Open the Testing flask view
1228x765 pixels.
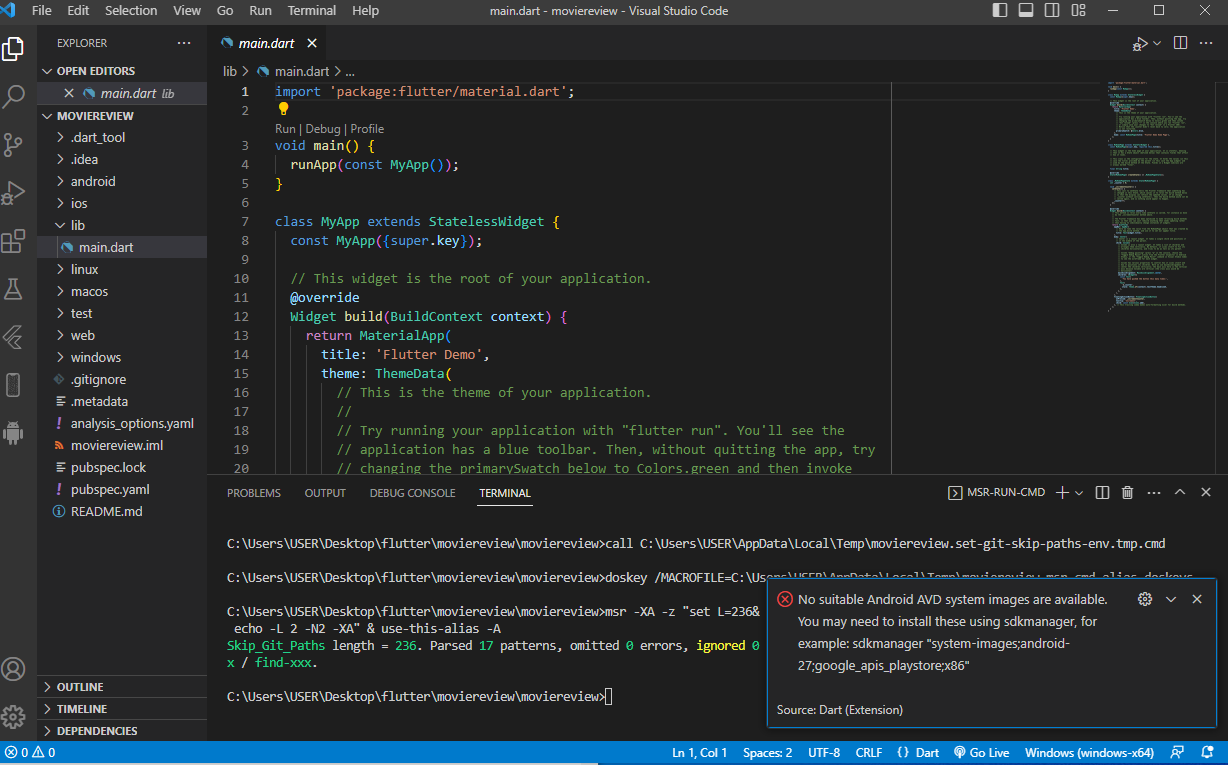[x=13, y=289]
